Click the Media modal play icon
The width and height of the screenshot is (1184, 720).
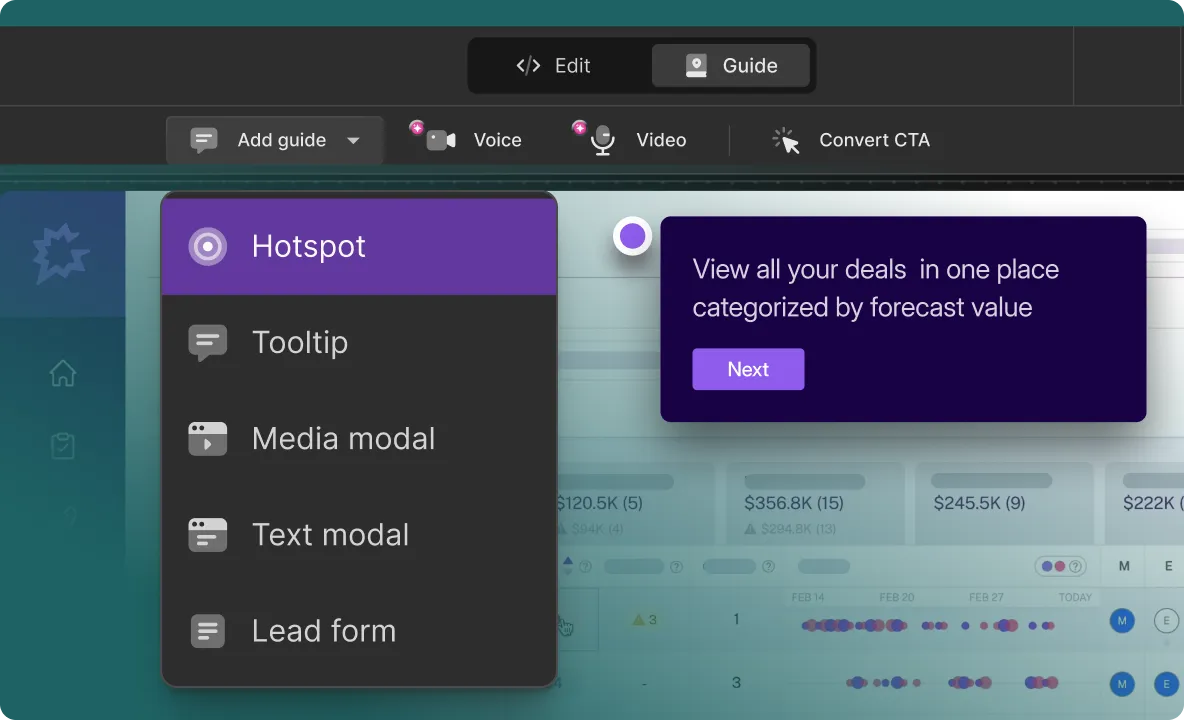click(207, 438)
